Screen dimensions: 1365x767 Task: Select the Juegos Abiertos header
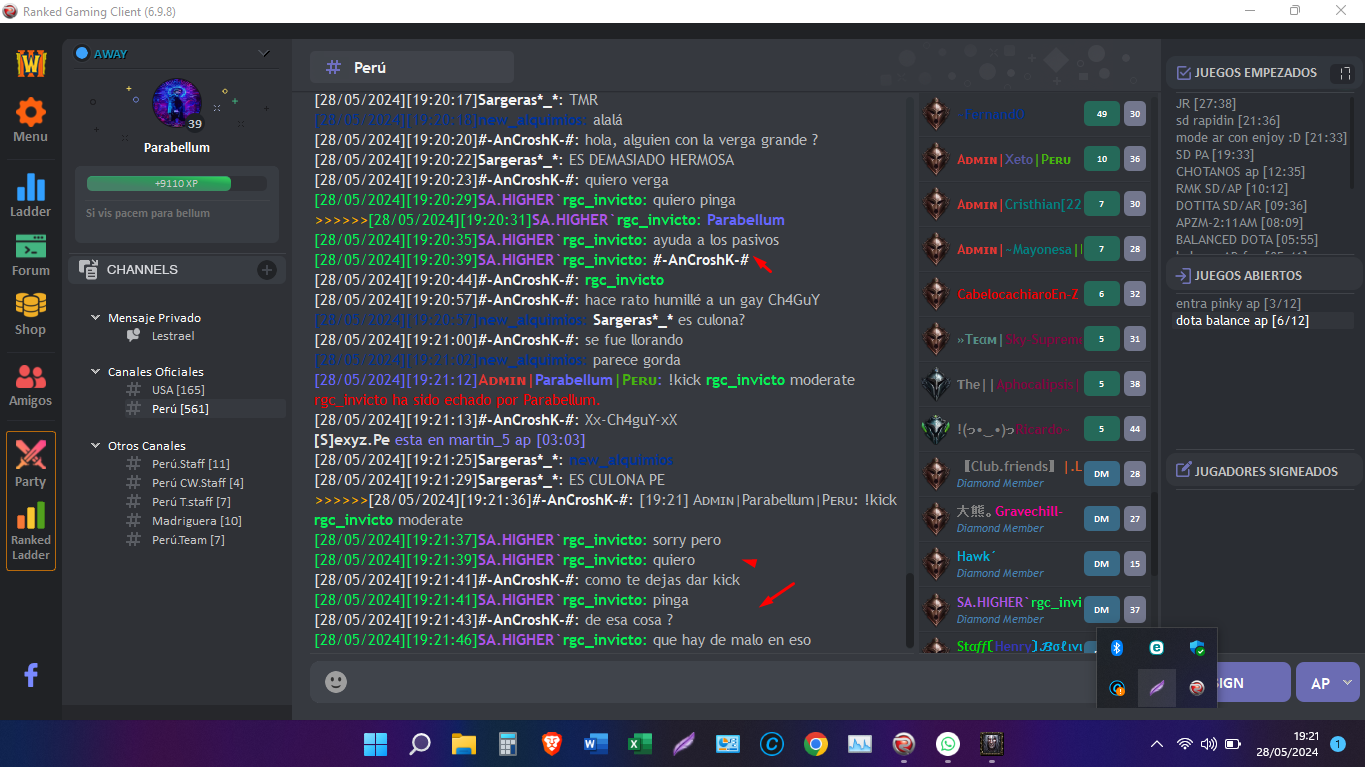[1248, 275]
